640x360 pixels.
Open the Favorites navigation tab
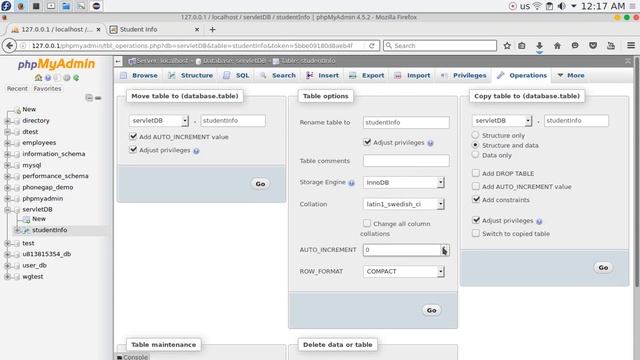47,89
